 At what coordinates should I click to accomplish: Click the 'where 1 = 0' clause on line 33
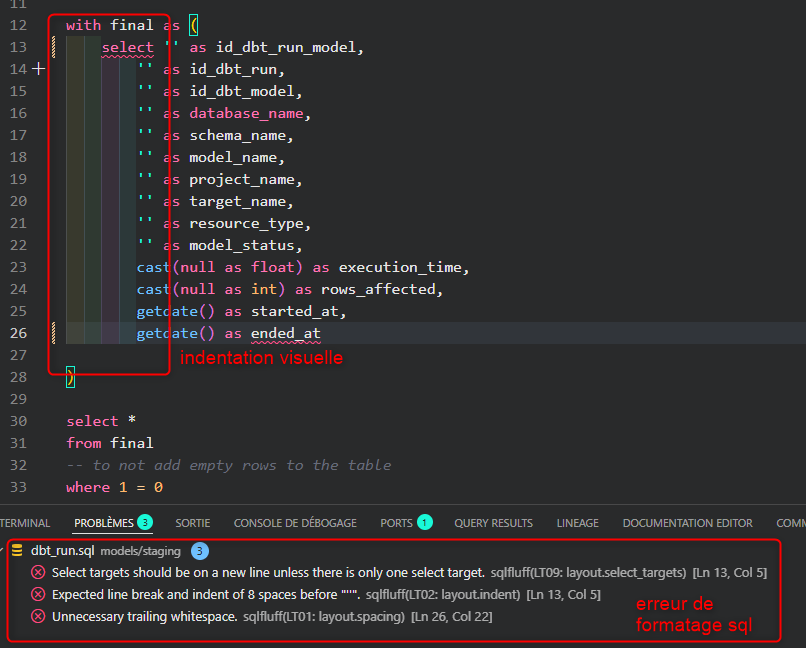pyautogui.click(x=114, y=487)
